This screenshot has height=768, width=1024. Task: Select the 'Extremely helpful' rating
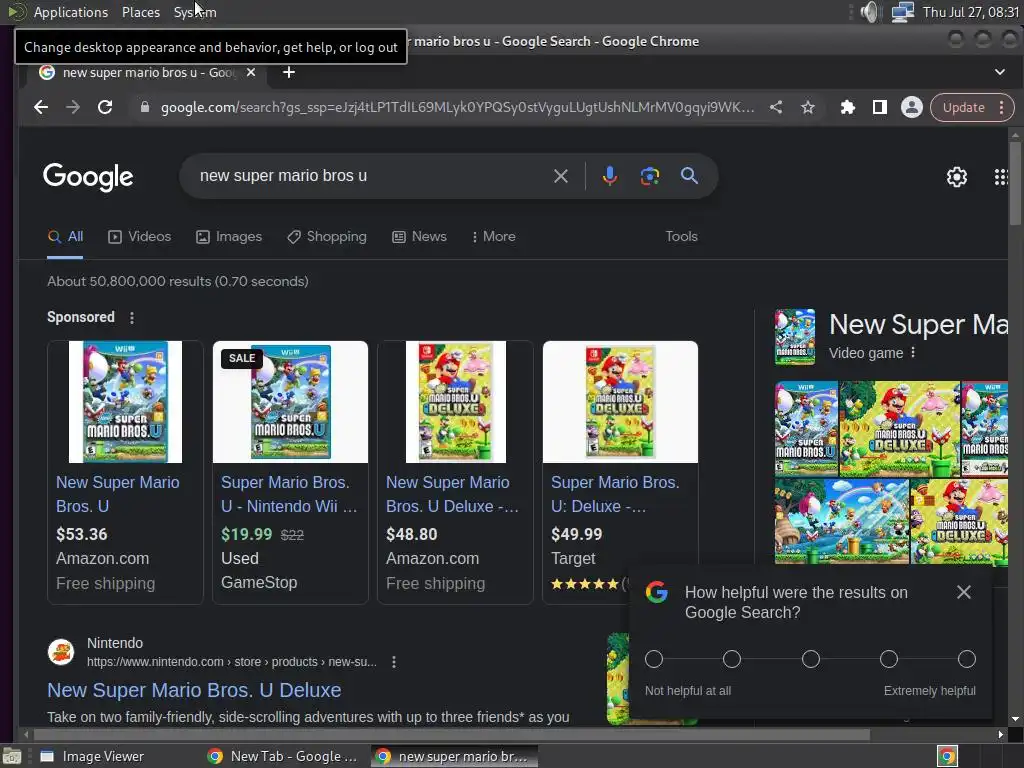[x=967, y=659]
